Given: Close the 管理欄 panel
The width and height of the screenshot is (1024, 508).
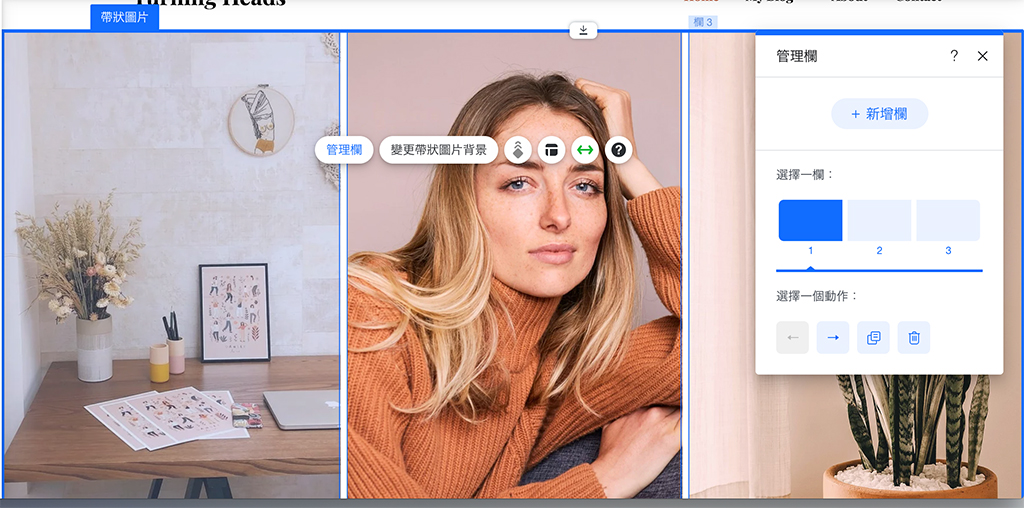Looking at the screenshot, I should pyautogui.click(x=982, y=56).
